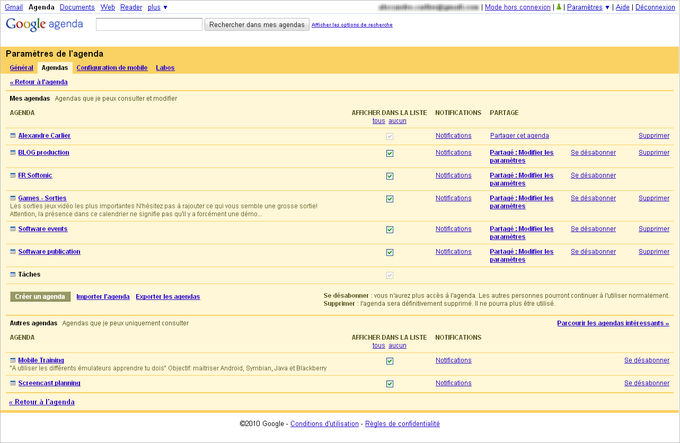Open Notifications for Screencast planning
The image size is (680, 443).
coord(453,383)
